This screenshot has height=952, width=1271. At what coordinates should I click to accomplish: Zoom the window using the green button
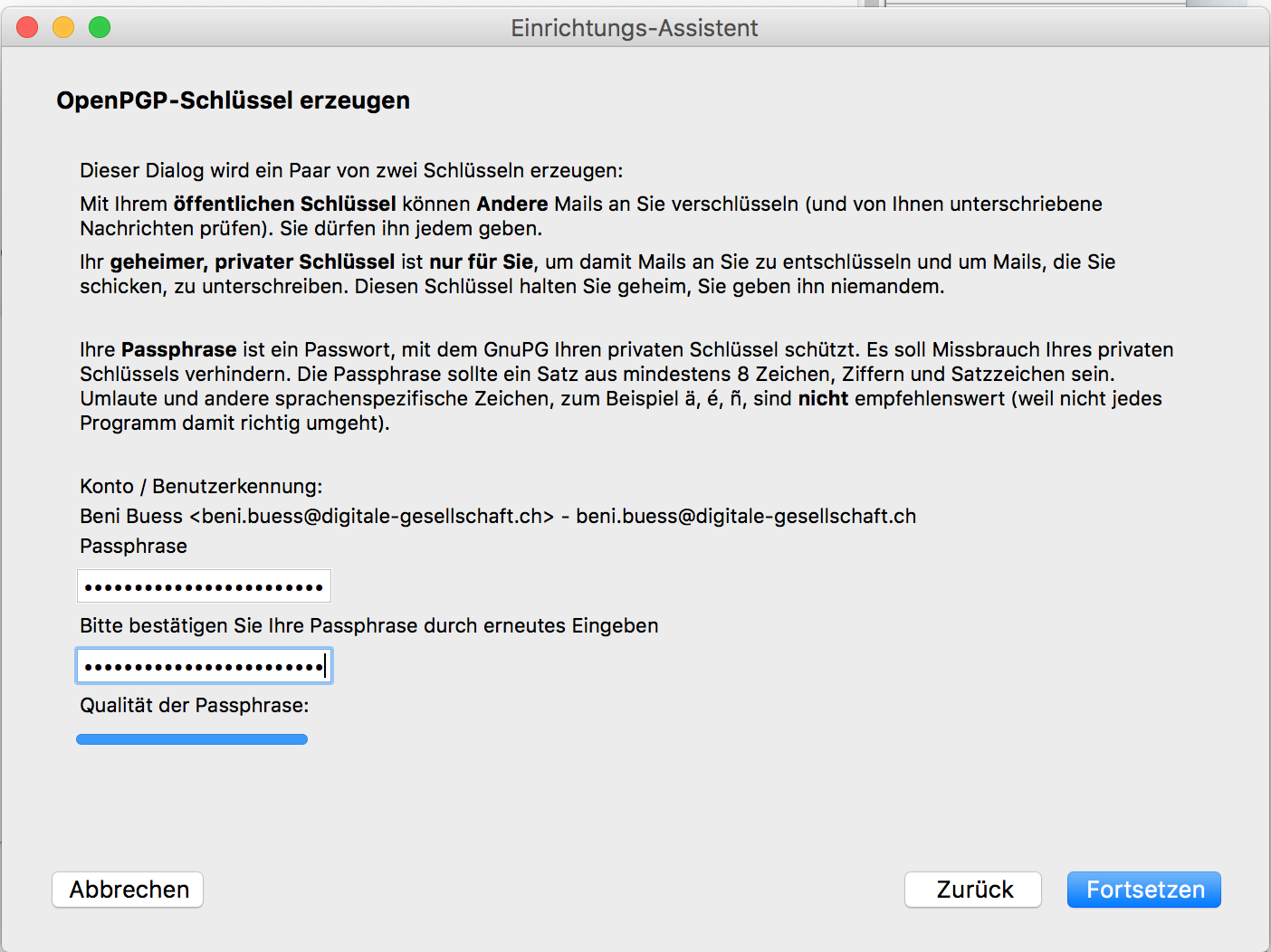100,27
